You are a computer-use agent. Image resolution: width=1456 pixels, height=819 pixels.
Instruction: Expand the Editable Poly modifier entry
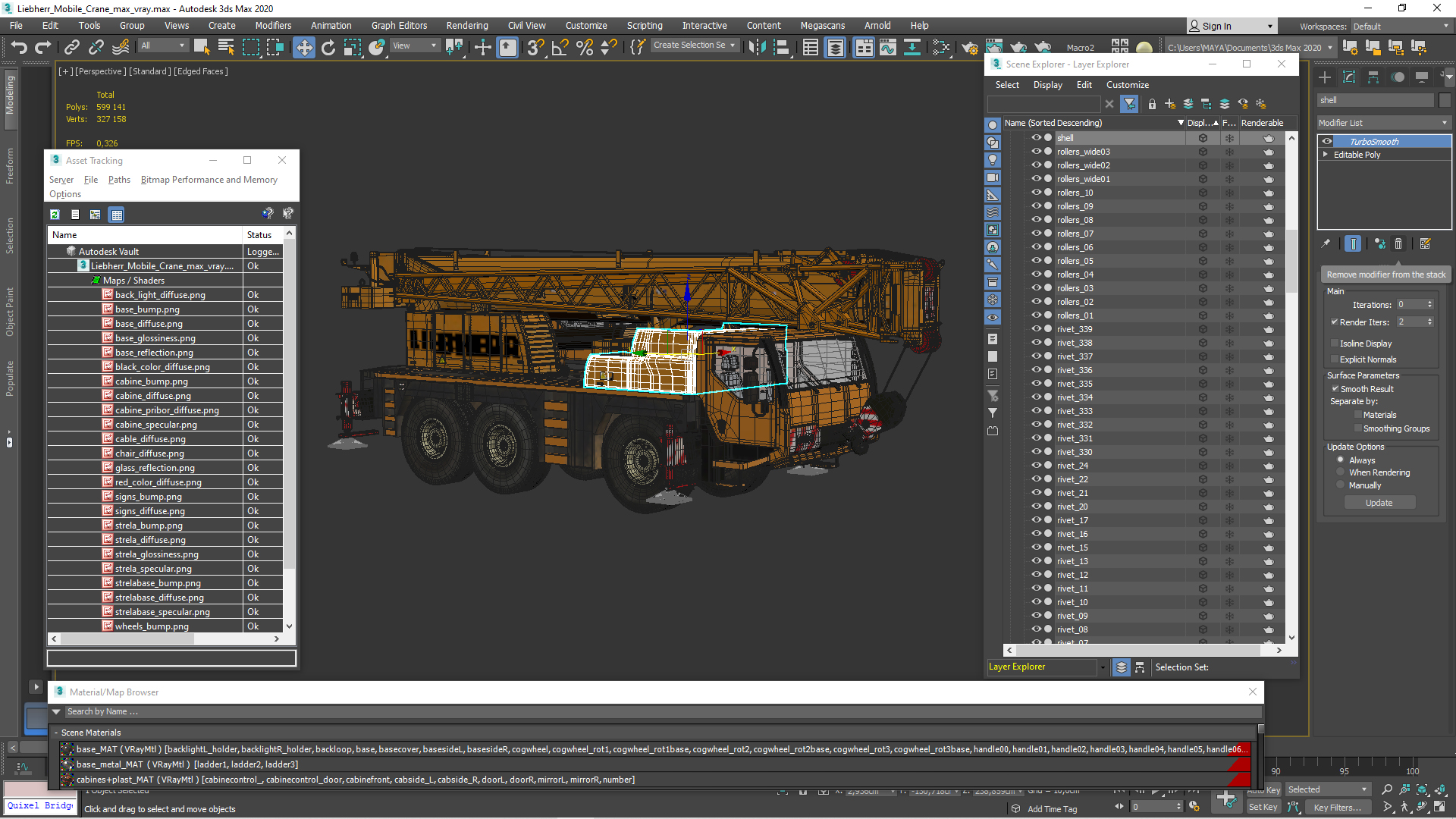pos(1326,155)
